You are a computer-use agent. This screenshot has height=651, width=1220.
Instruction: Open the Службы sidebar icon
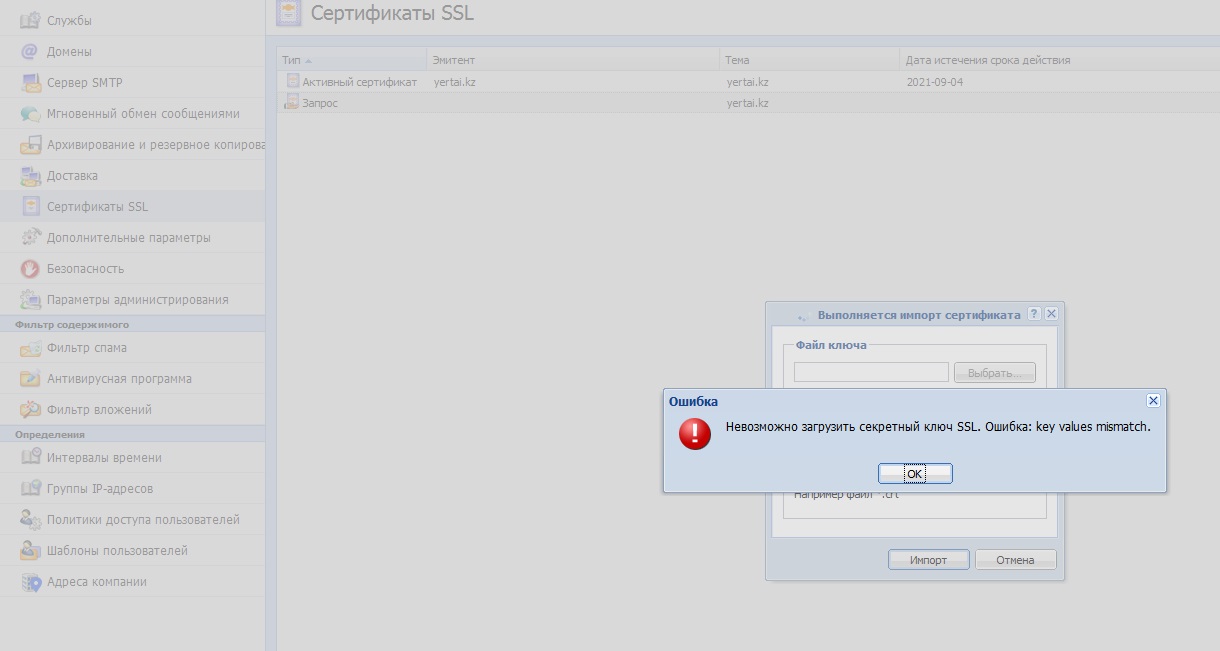(x=30, y=20)
